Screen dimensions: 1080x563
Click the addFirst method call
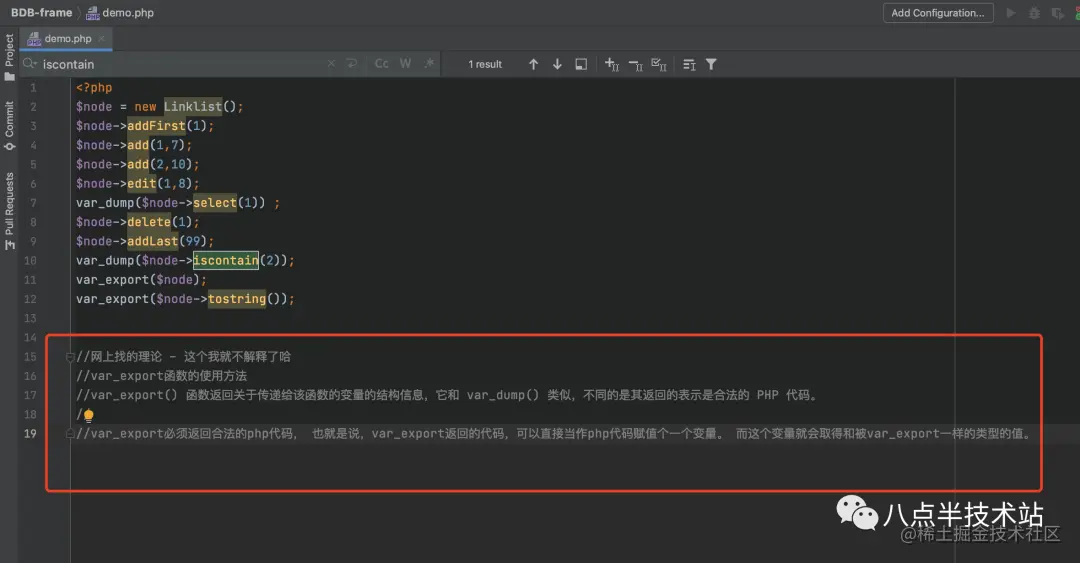(156, 126)
